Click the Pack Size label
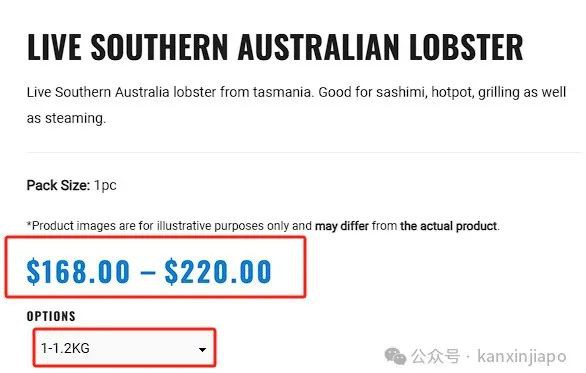586x373 pixels. (58, 185)
